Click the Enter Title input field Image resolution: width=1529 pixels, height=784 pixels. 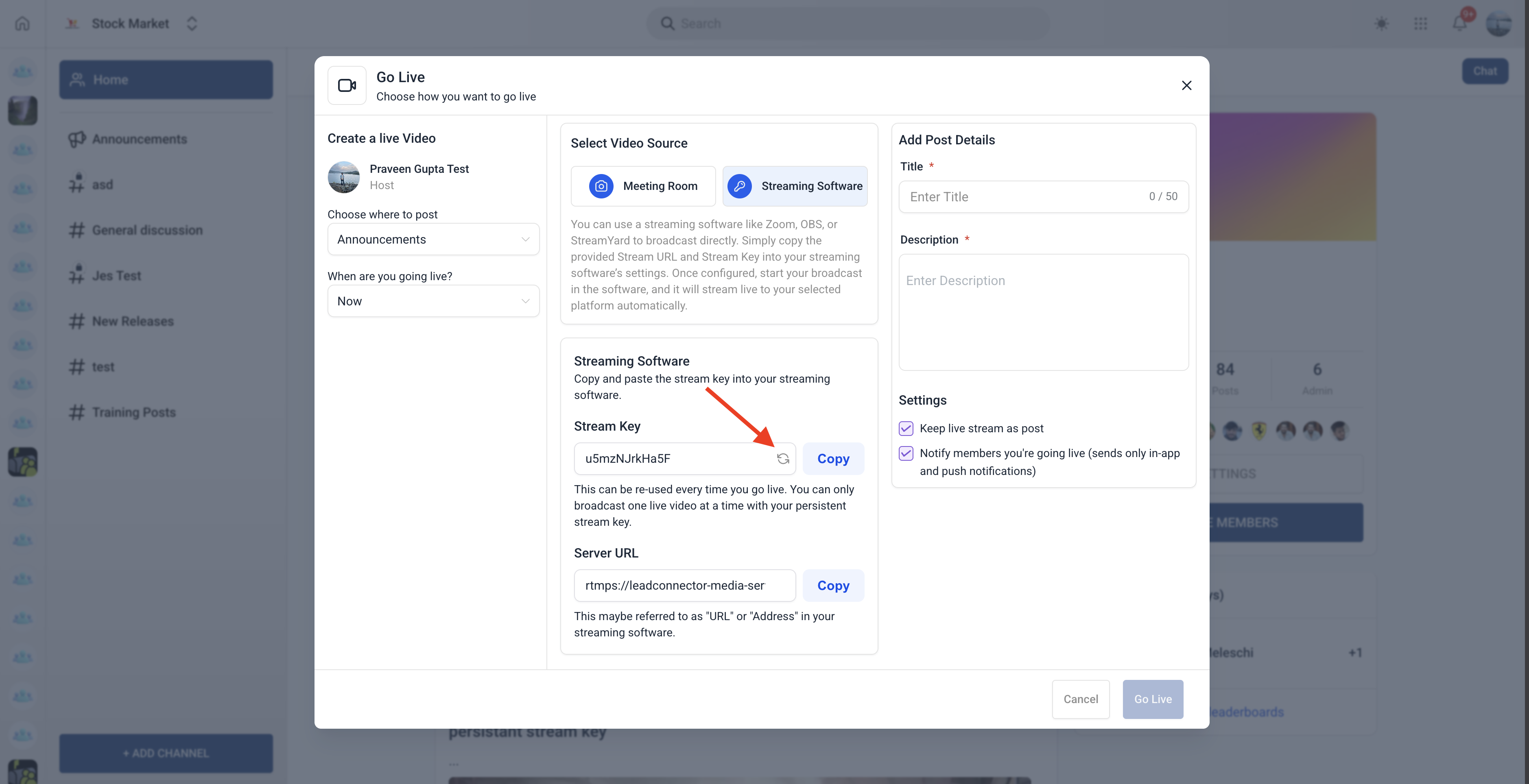pos(1024,197)
